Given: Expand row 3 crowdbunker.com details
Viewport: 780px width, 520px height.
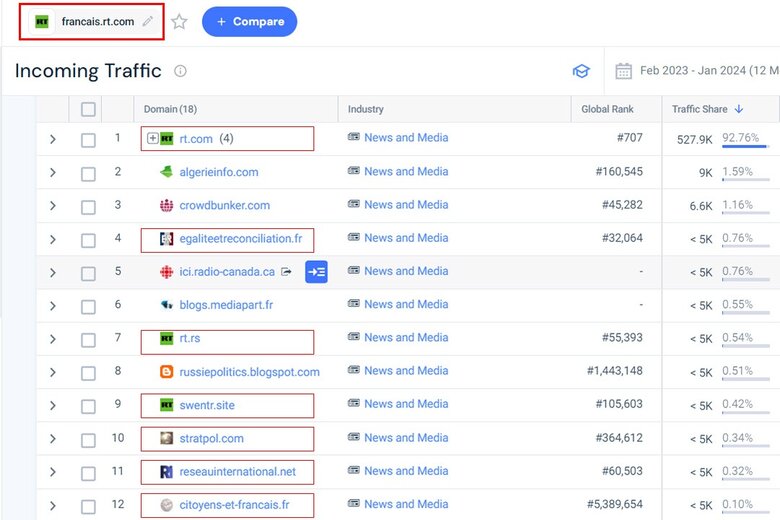Looking at the screenshot, I should [53, 206].
